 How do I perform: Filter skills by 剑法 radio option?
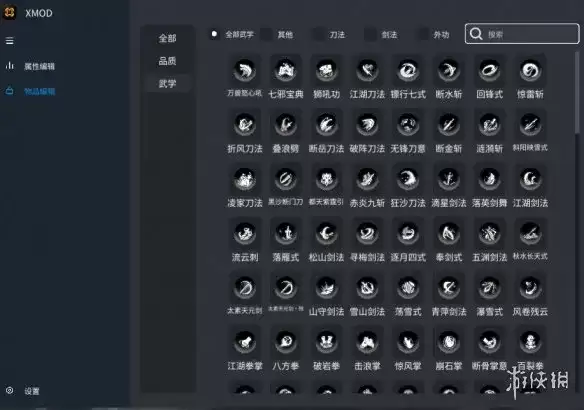click(x=370, y=35)
